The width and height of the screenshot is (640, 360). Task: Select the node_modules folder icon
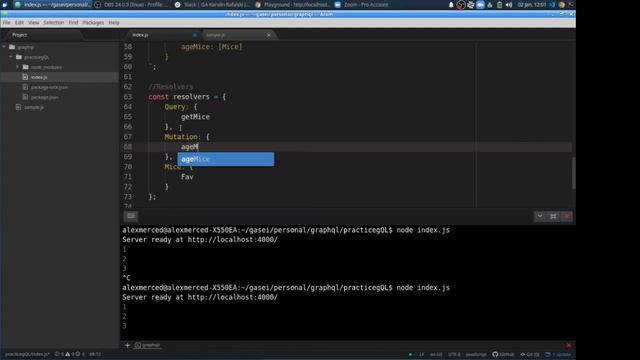coord(26,67)
